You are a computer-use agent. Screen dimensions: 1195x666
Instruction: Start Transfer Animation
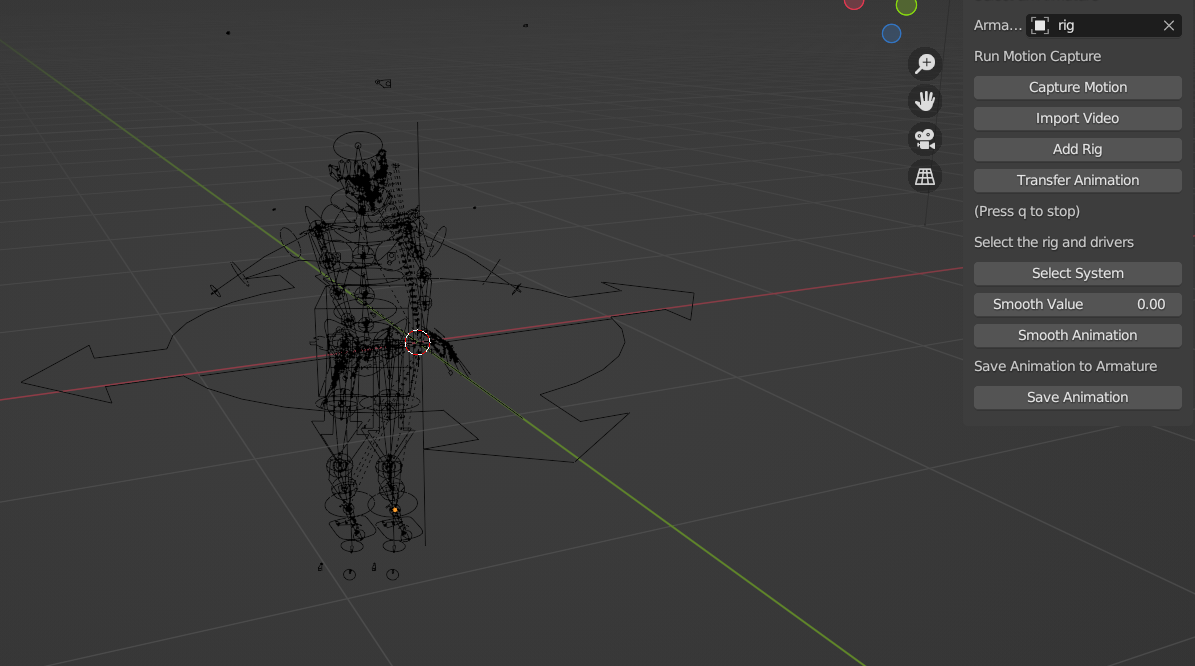point(1077,180)
